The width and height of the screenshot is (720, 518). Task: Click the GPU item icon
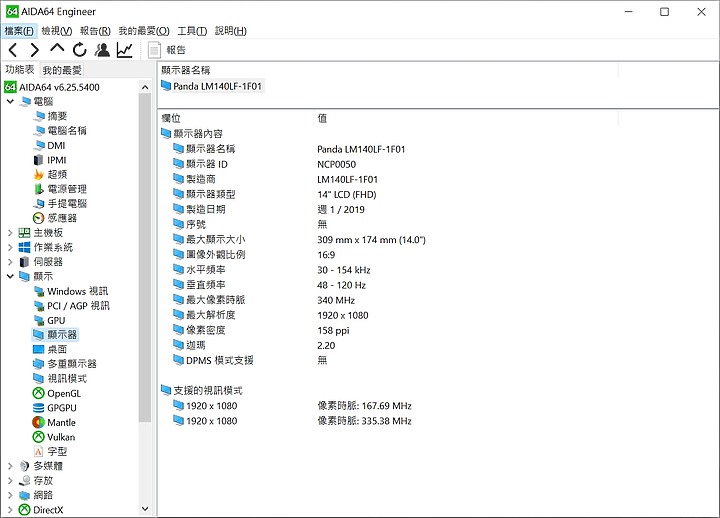point(39,320)
